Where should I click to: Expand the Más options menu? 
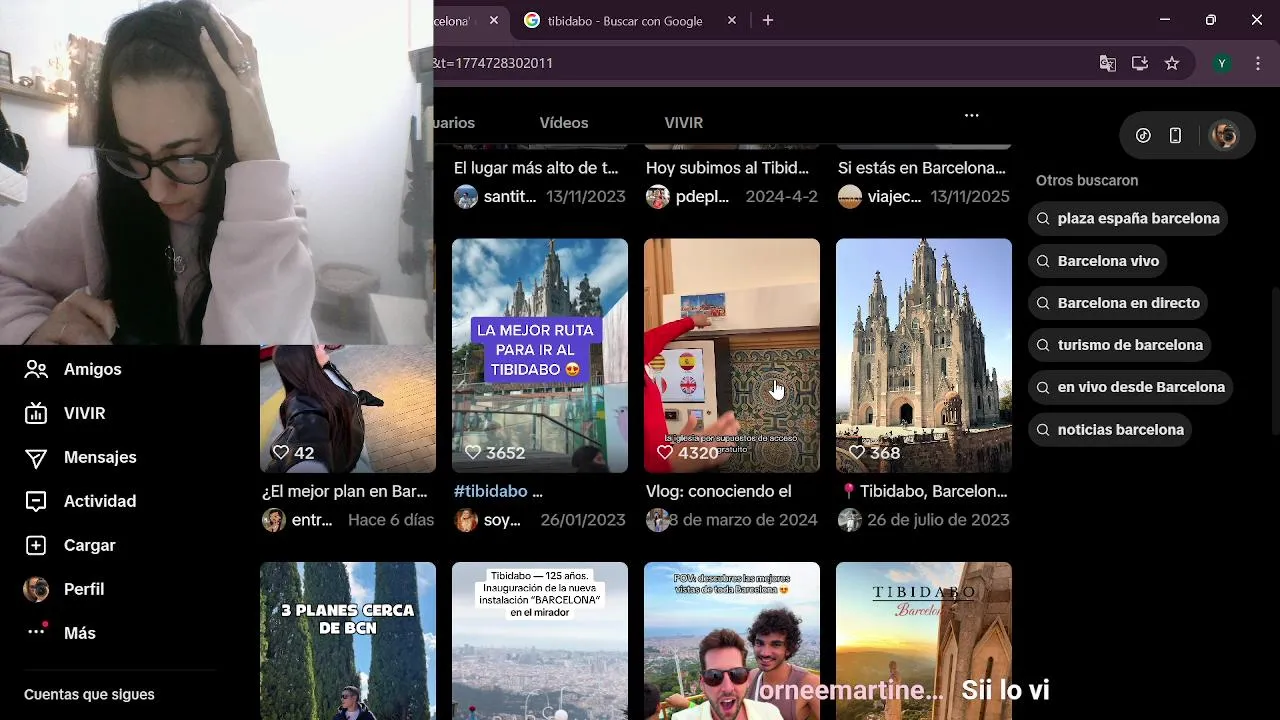click(x=61, y=633)
